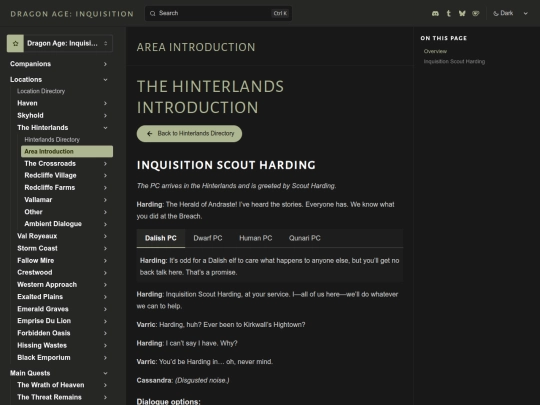
Task: Expand the Skyhold chevron
Action: click(x=105, y=116)
